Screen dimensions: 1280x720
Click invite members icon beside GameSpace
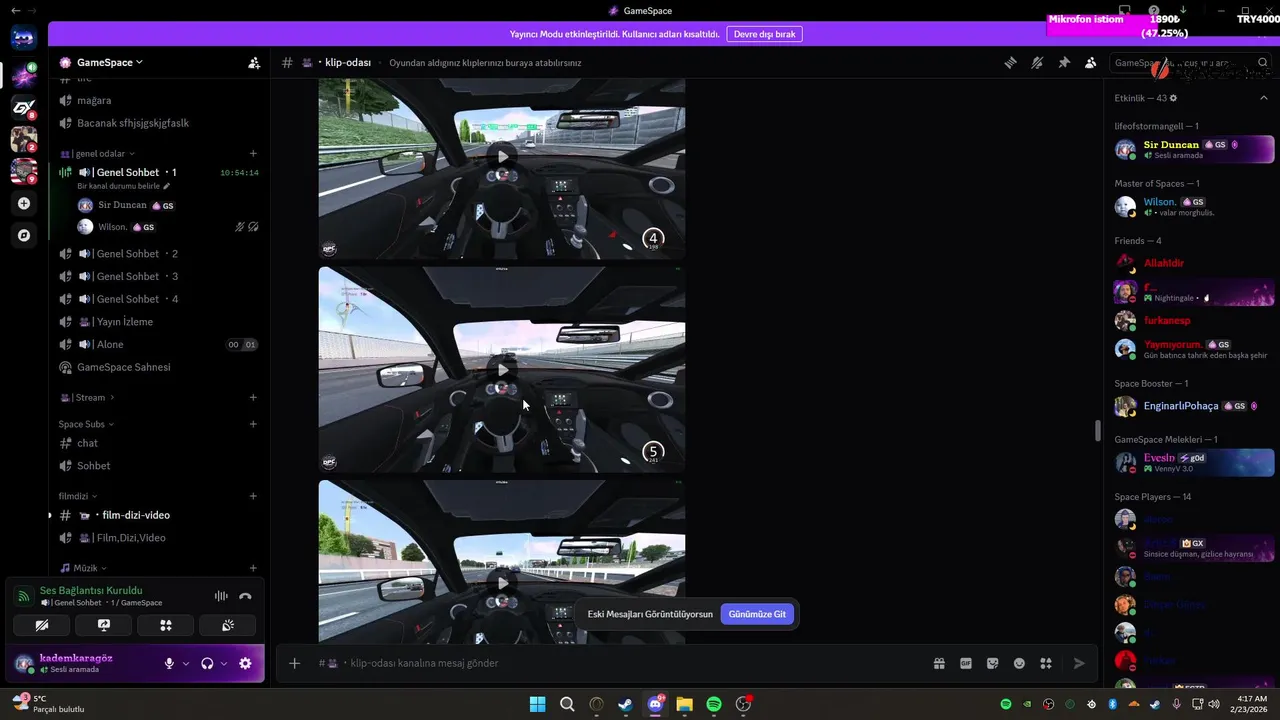tap(254, 62)
